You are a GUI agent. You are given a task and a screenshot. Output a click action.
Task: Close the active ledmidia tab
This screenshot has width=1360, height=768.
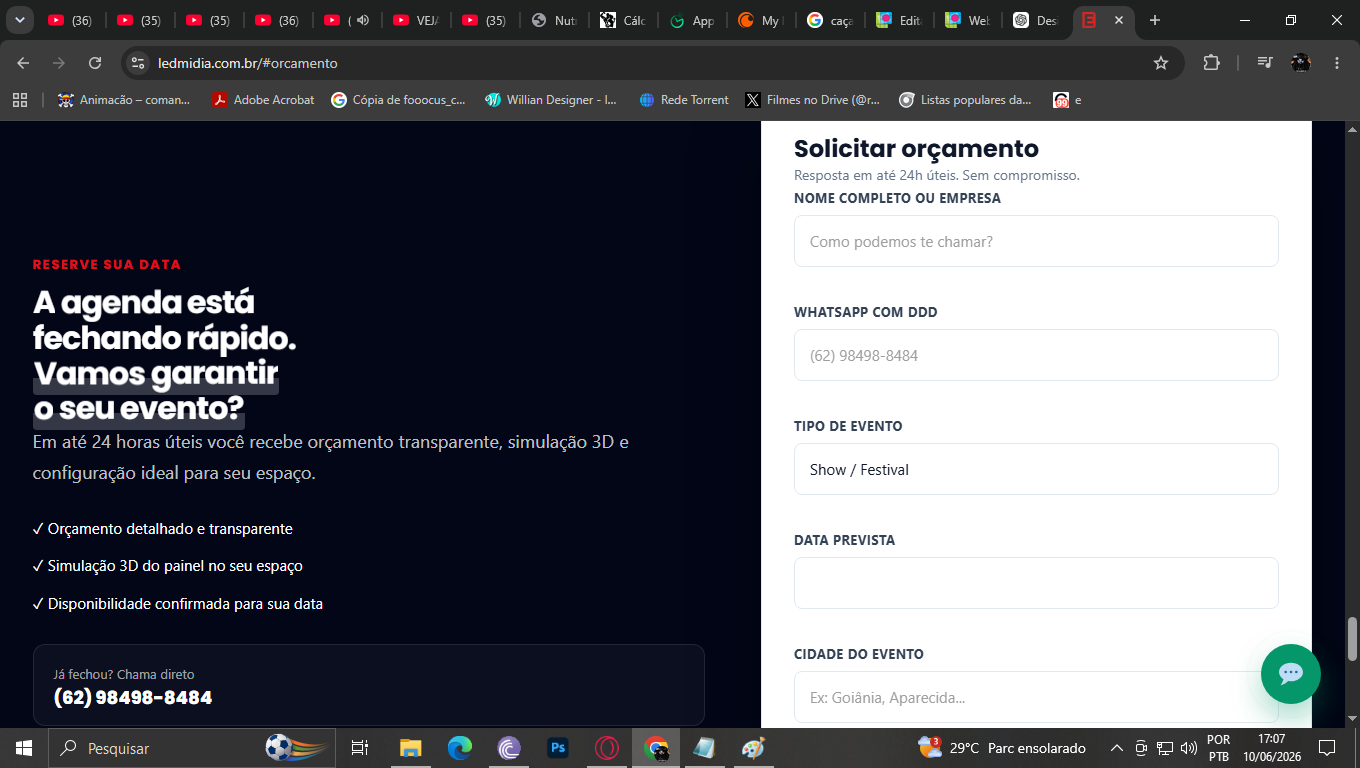coord(1118,20)
